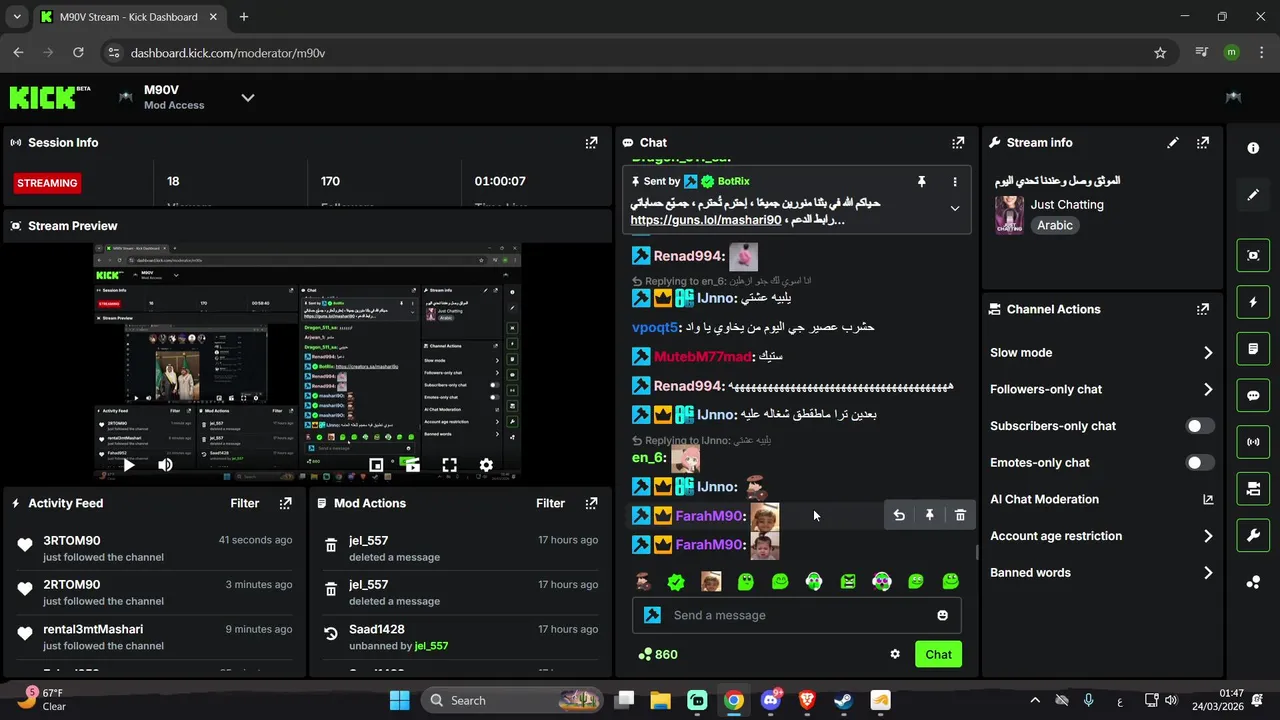Pin FarahM90's hovered message
This screenshot has height=720, width=1280.
(929, 515)
